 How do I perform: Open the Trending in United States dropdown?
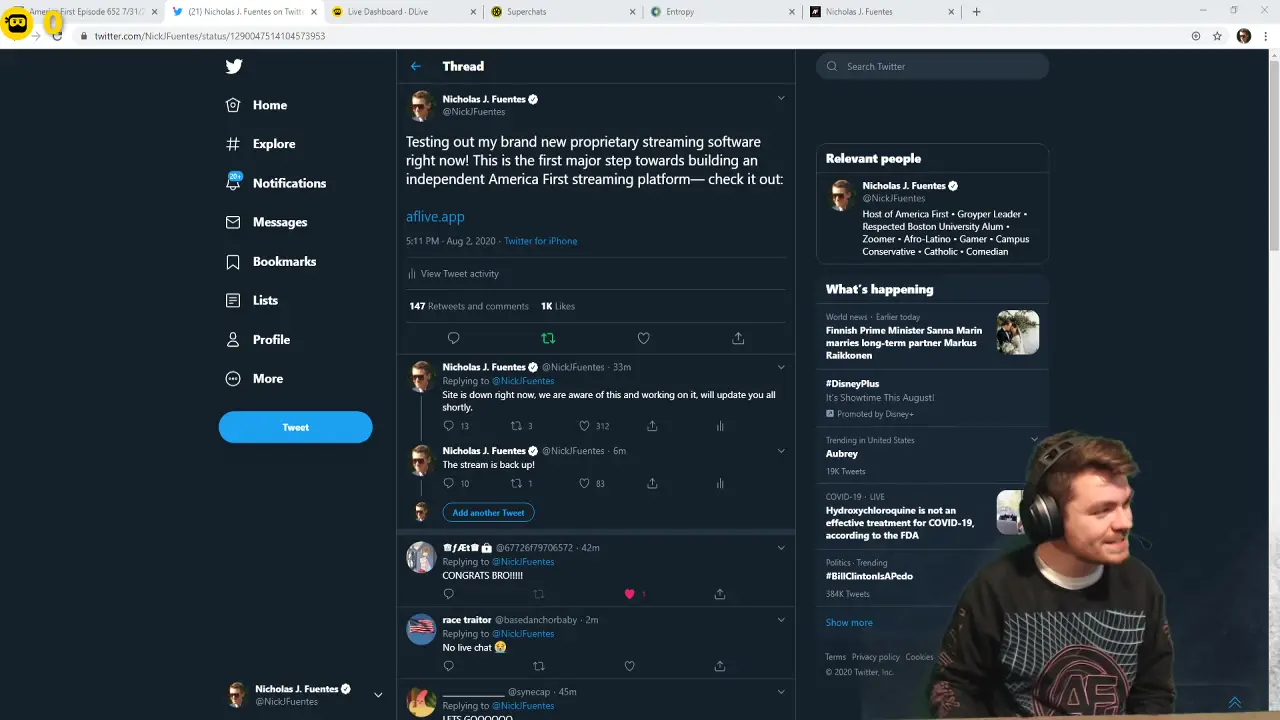[1033, 439]
